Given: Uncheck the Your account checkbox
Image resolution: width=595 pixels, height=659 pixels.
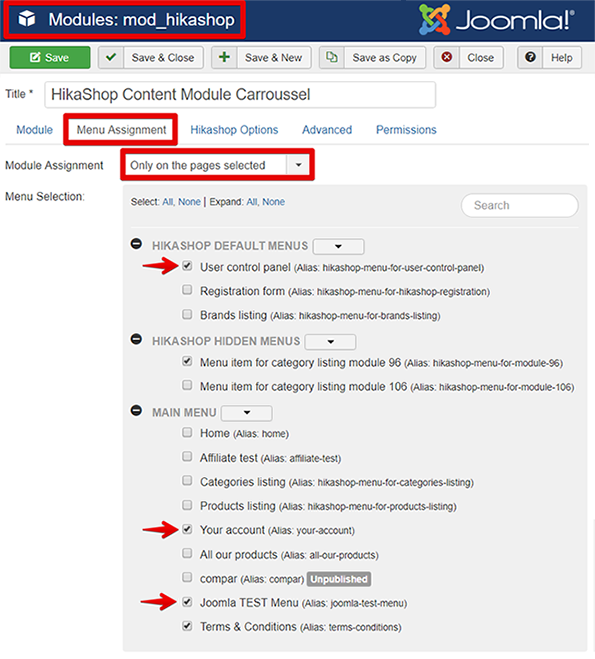Looking at the screenshot, I should coord(187,529).
